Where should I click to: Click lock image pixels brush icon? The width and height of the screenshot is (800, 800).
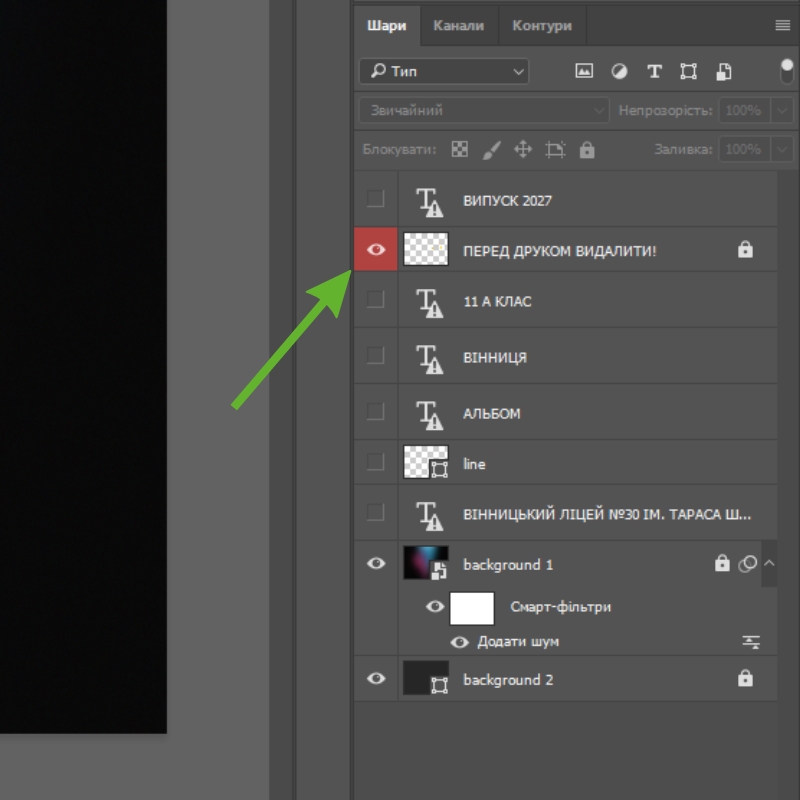(x=491, y=150)
